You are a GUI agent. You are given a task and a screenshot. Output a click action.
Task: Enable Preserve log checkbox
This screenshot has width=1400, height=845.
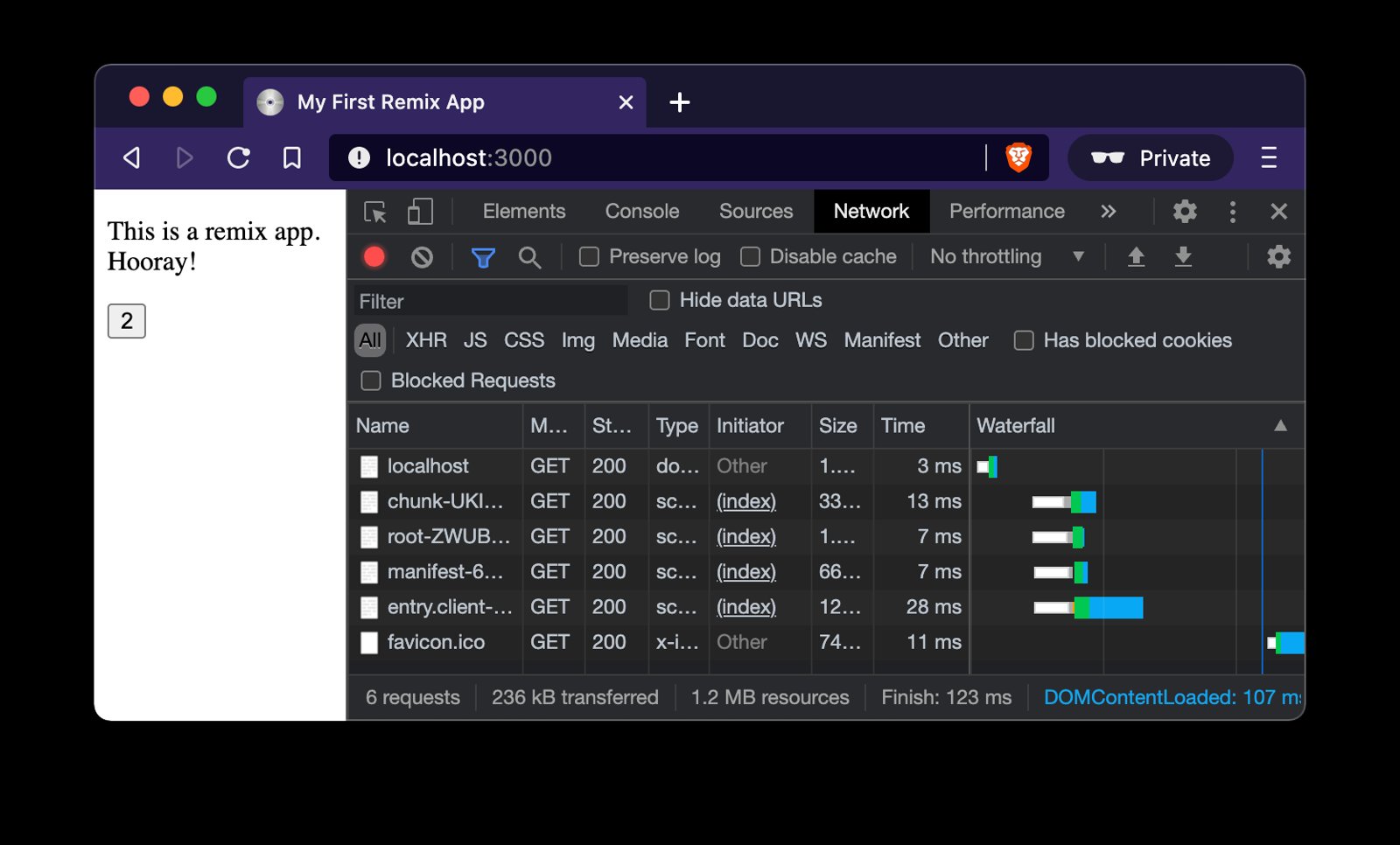coord(589,256)
